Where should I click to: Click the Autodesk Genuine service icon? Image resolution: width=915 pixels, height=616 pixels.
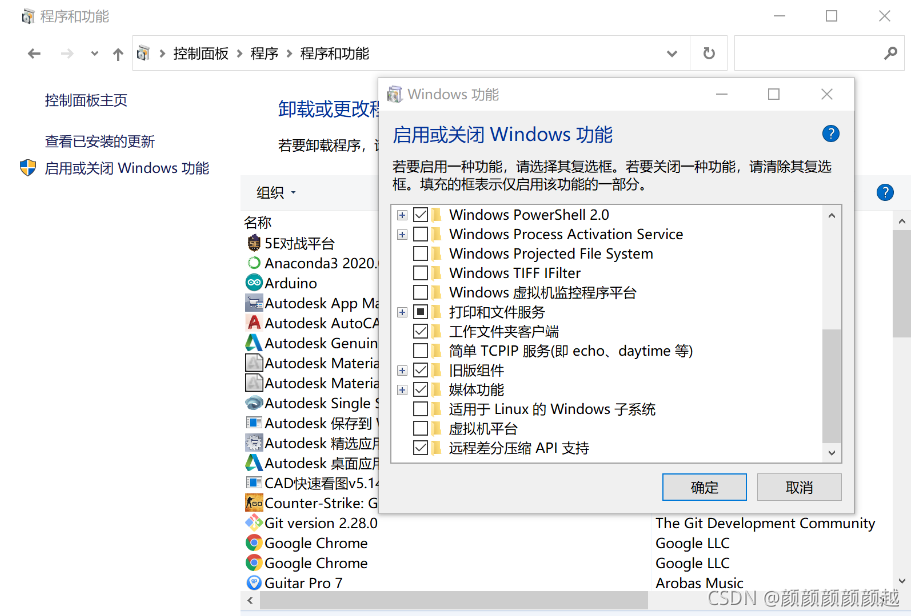(254, 342)
